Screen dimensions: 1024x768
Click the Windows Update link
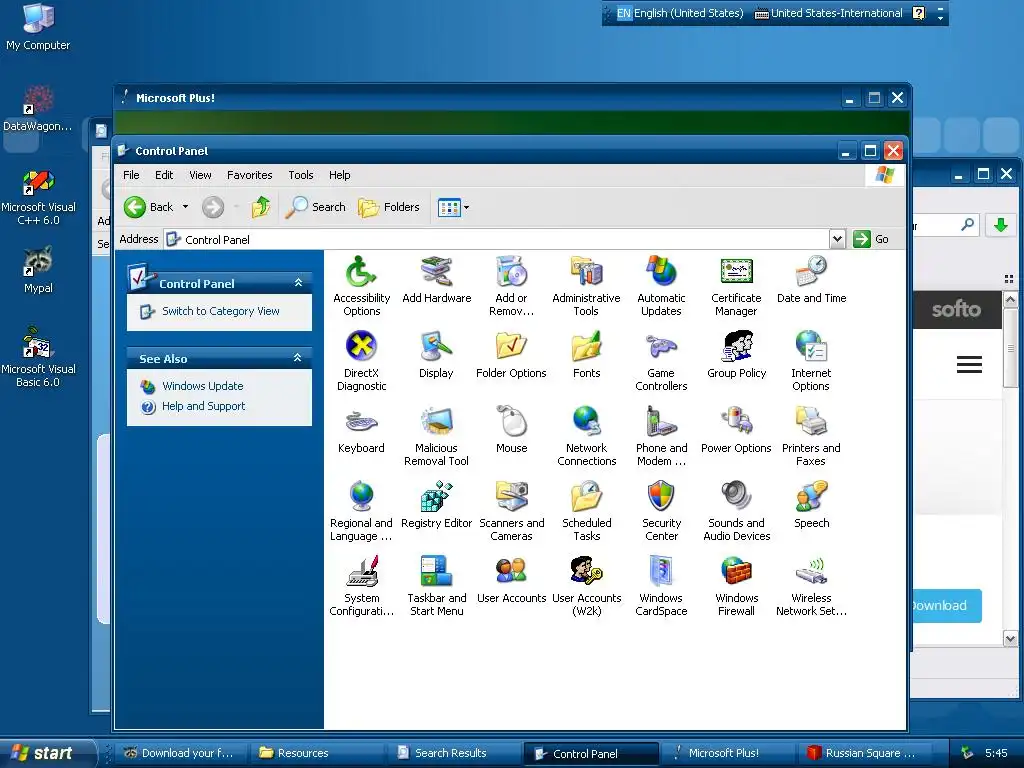tap(202, 386)
